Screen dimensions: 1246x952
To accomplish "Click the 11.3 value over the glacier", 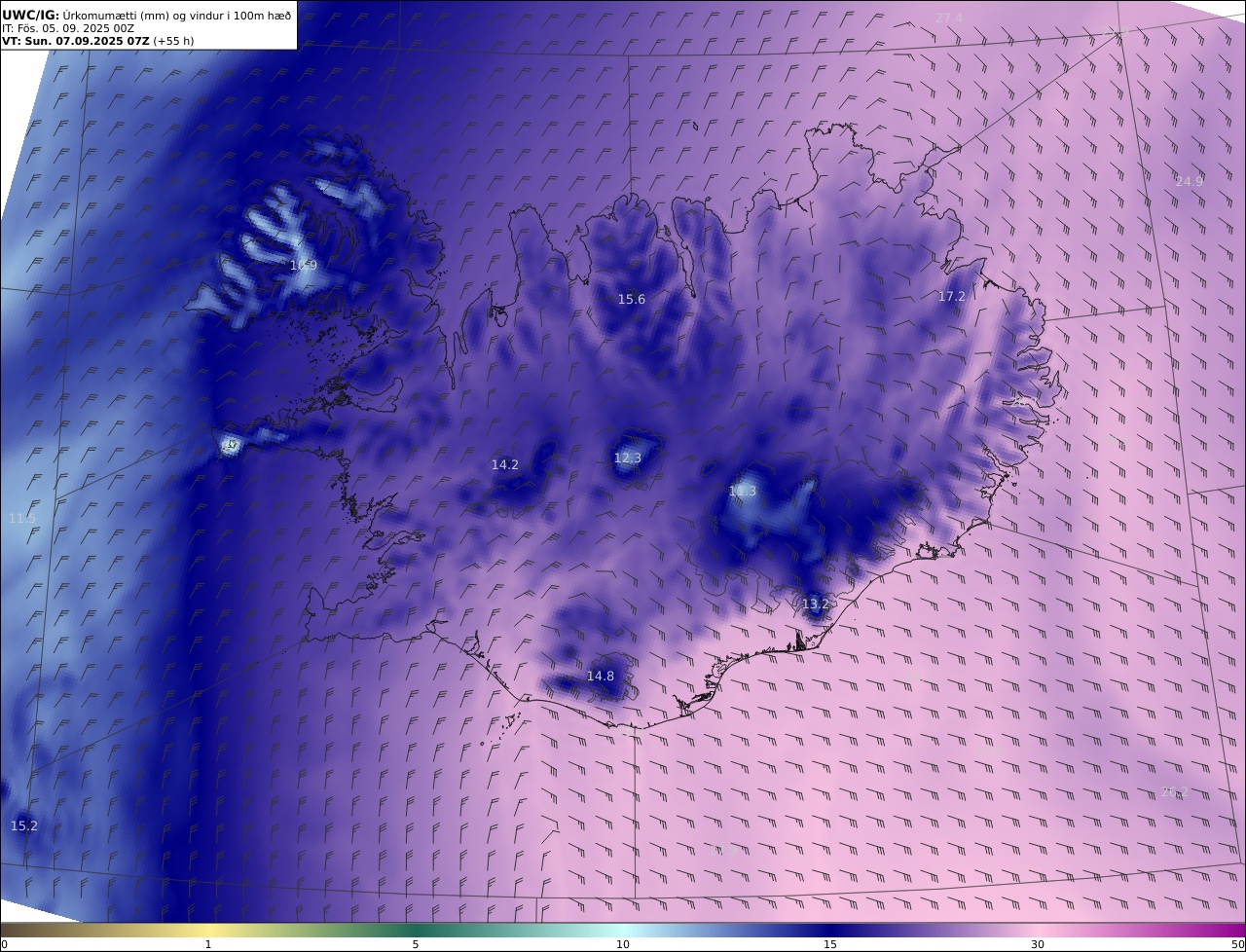I will 743,492.
